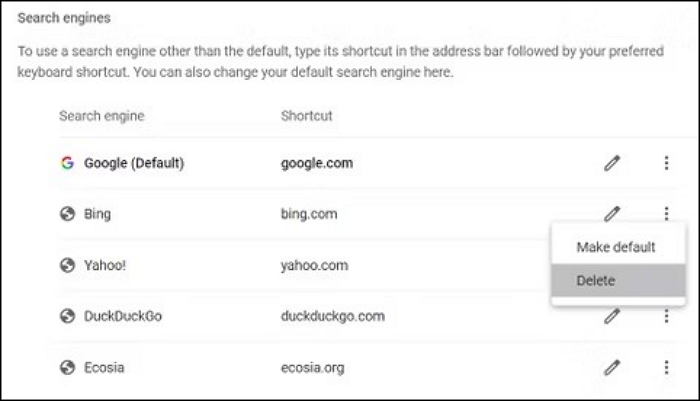Click the globe icon beside DuckDuckGo
This screenshot has height=401, width=700.
[x=68, y=316]
